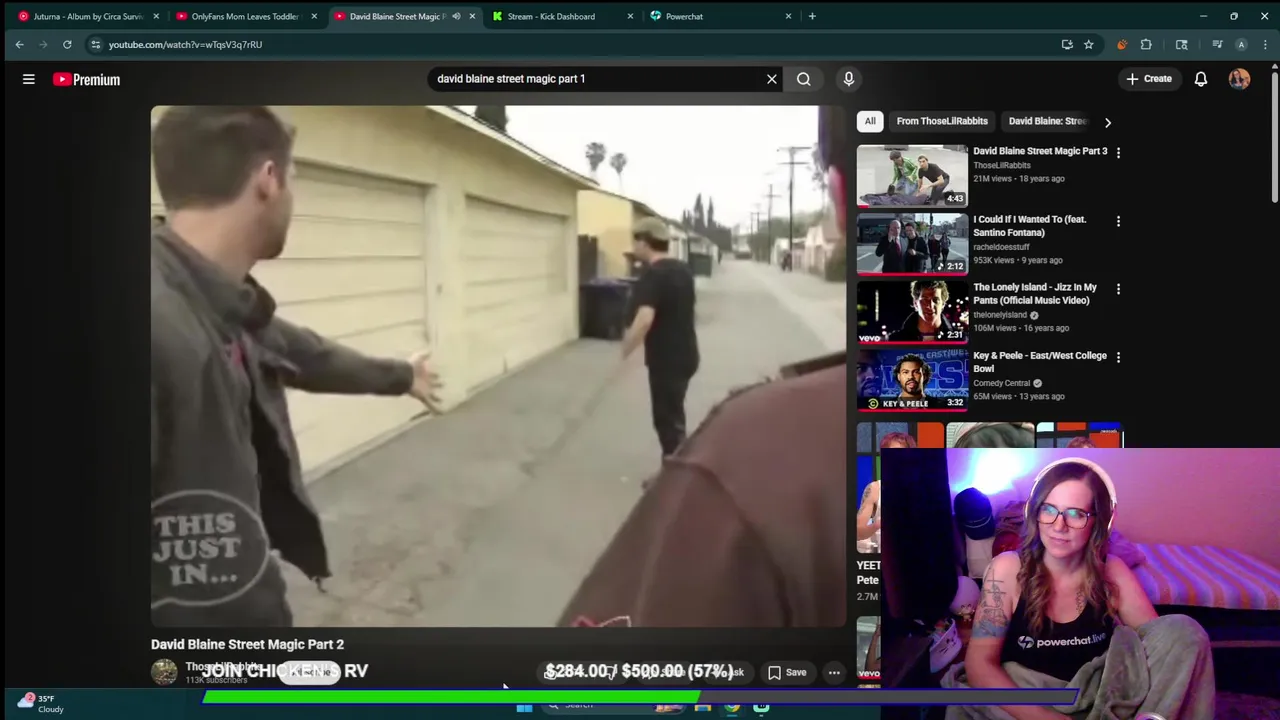Select the All filter chip
Screen dimensions: 1280x720
point(870,121)
